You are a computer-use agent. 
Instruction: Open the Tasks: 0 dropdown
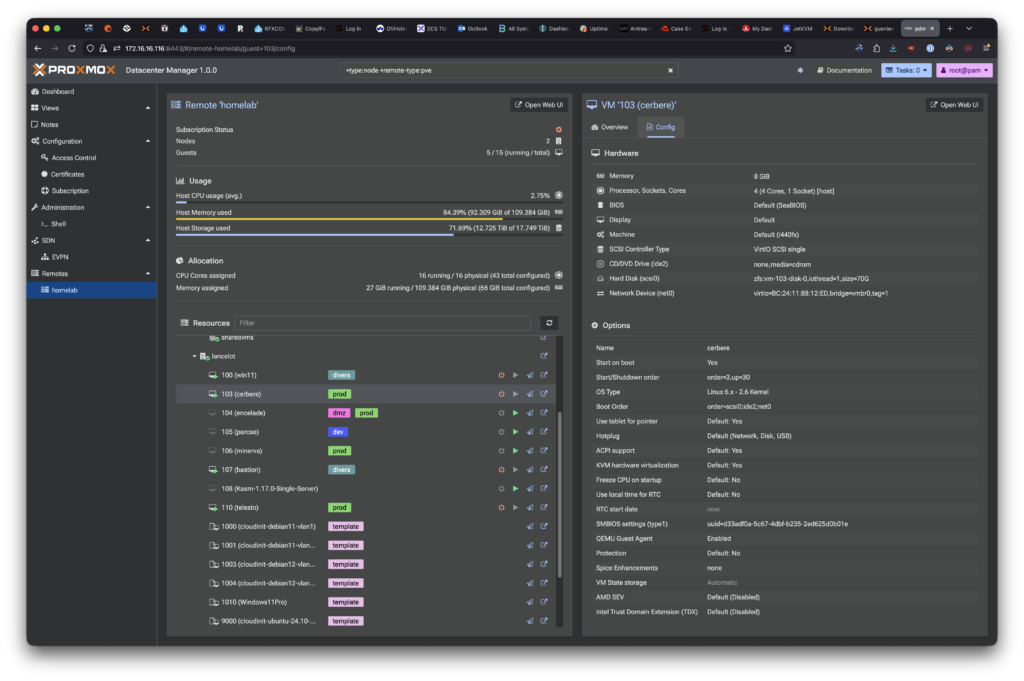click(906, 71)
